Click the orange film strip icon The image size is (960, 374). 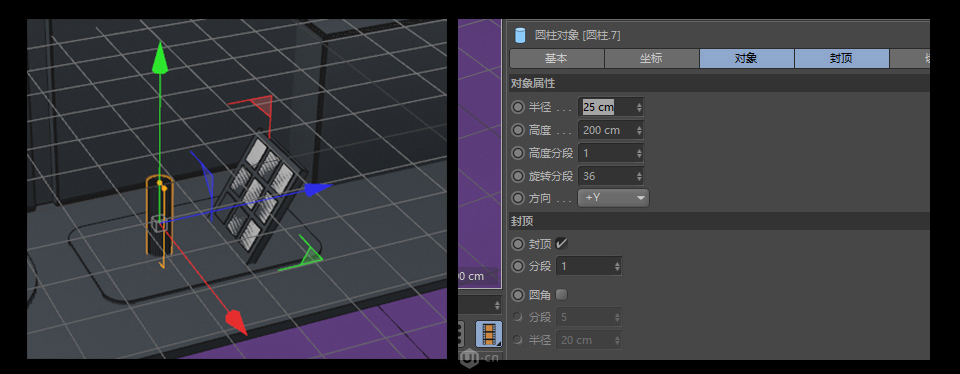[489, 334]
